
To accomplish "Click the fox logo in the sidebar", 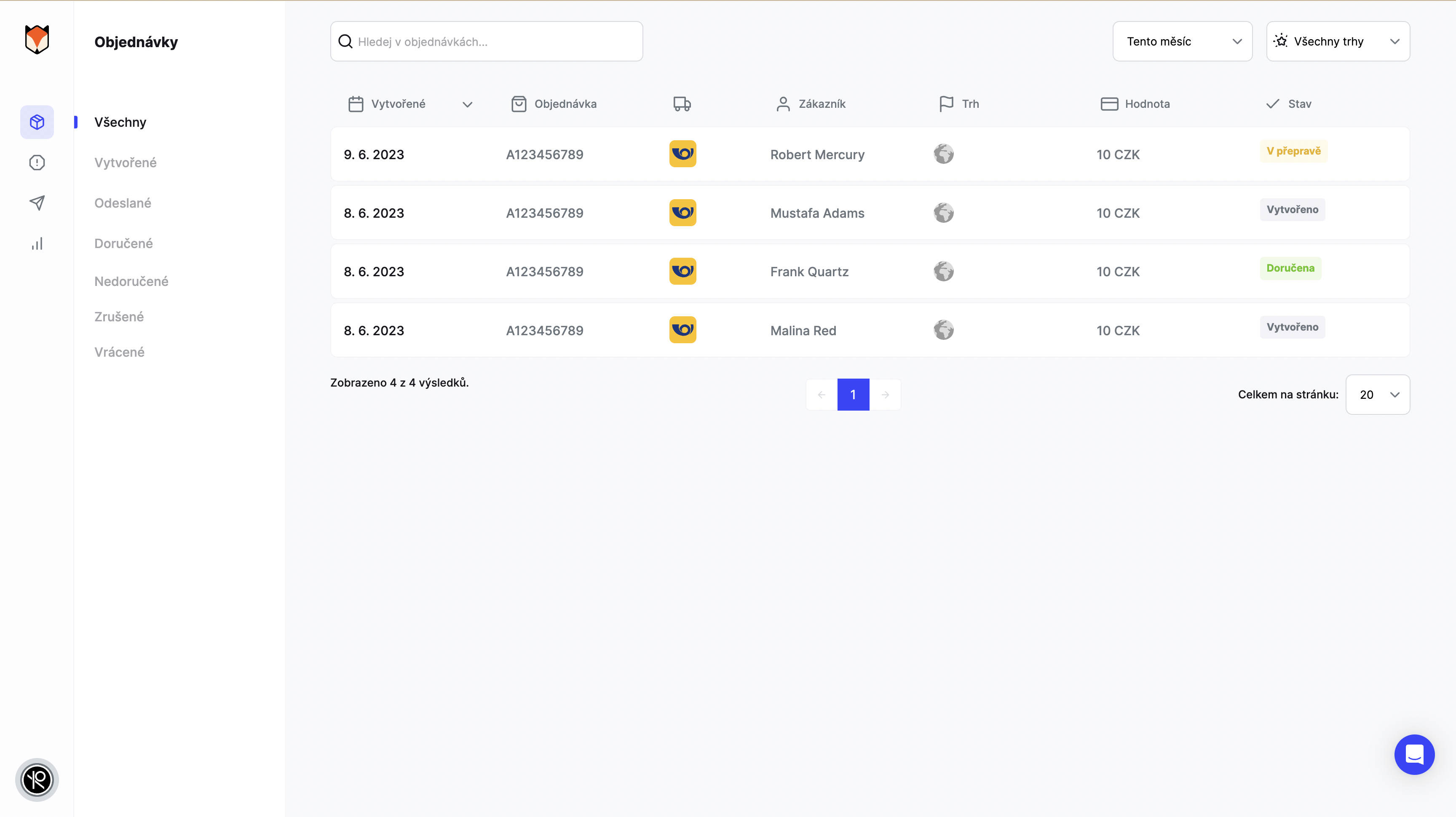I will click(x=37, y=40).
